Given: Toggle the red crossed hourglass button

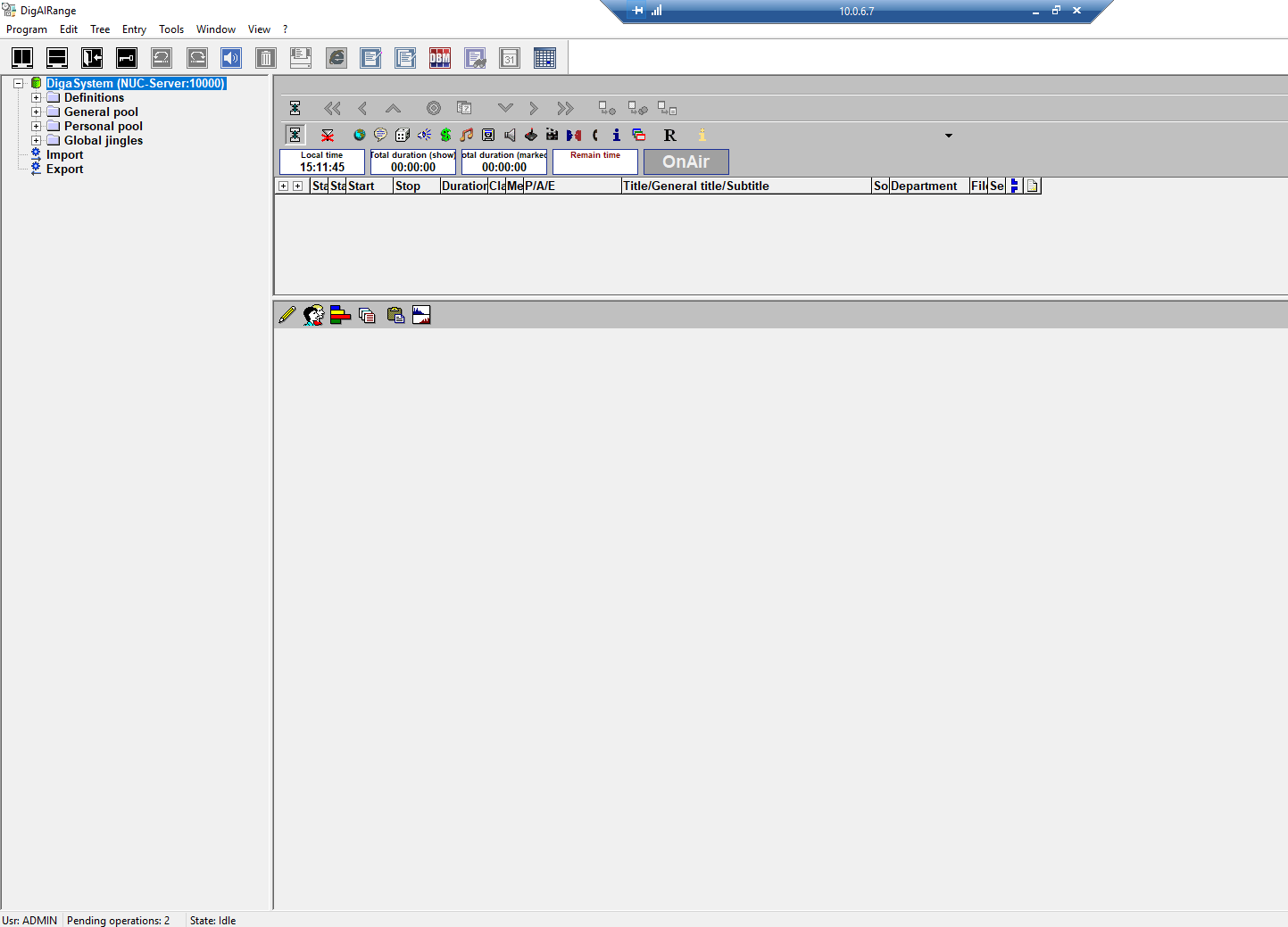Looking at the screenshot, I should point(328,135).
